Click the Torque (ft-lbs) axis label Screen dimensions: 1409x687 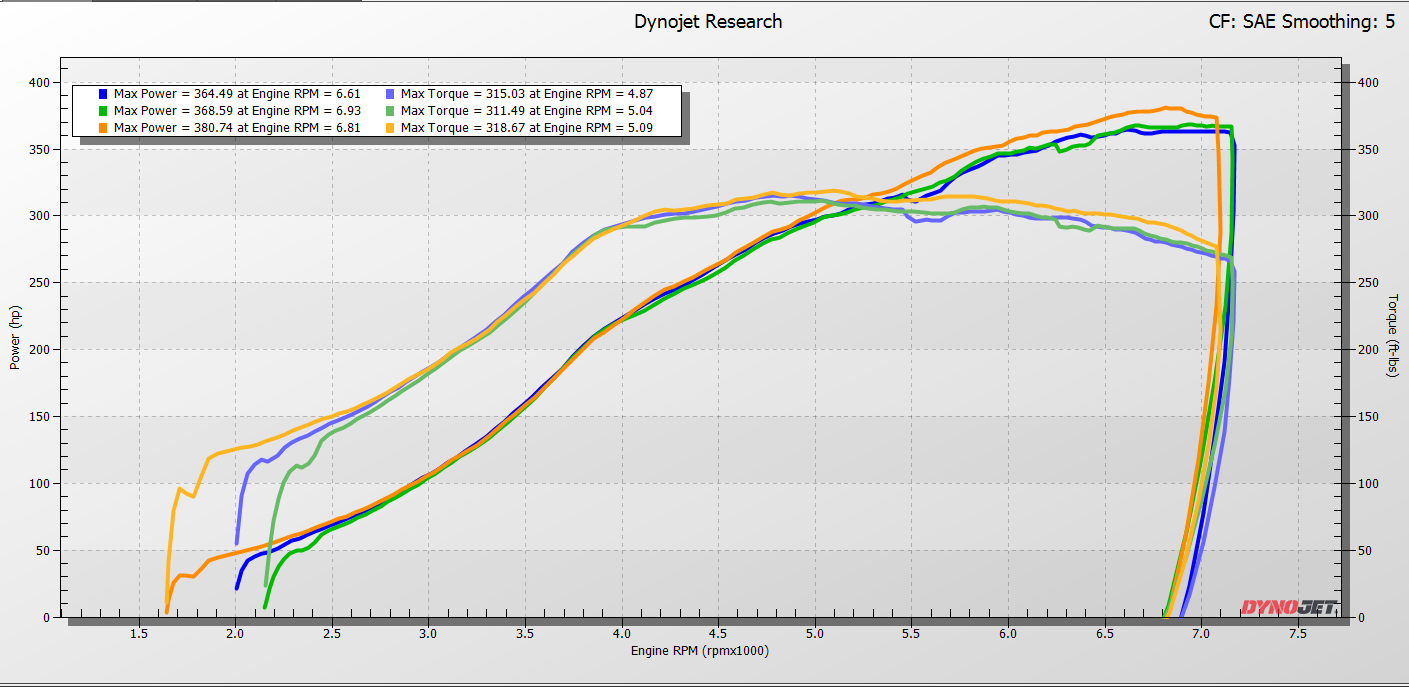coord(1392,335)
